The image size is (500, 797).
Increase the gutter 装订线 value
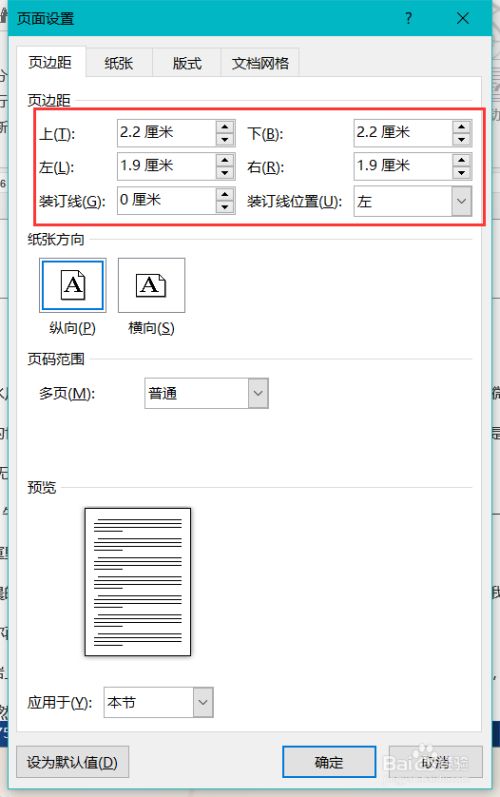[x=225, y=194]
